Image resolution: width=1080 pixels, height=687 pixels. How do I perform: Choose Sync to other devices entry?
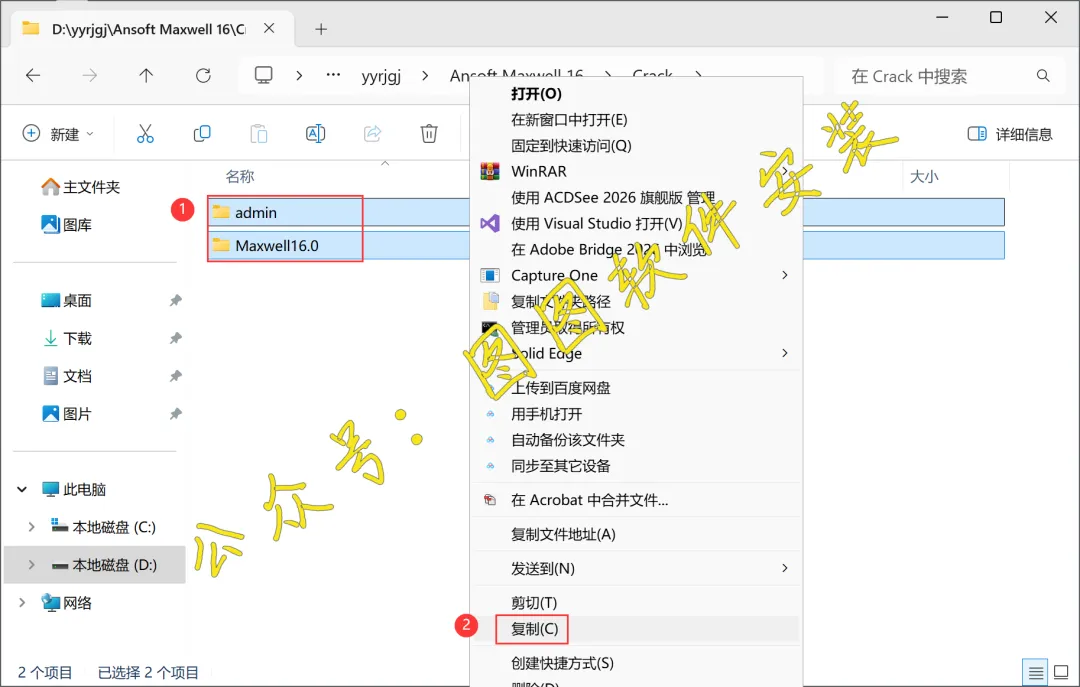(635, 466)
